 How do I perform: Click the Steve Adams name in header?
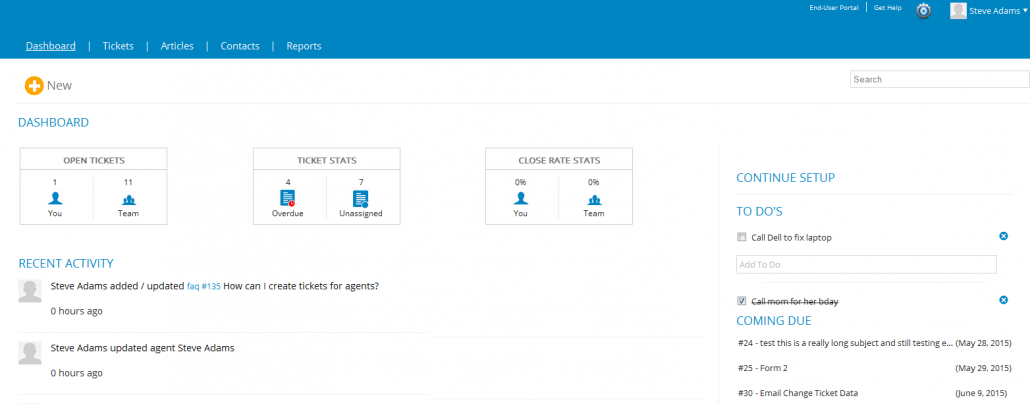tap(995, 11)
